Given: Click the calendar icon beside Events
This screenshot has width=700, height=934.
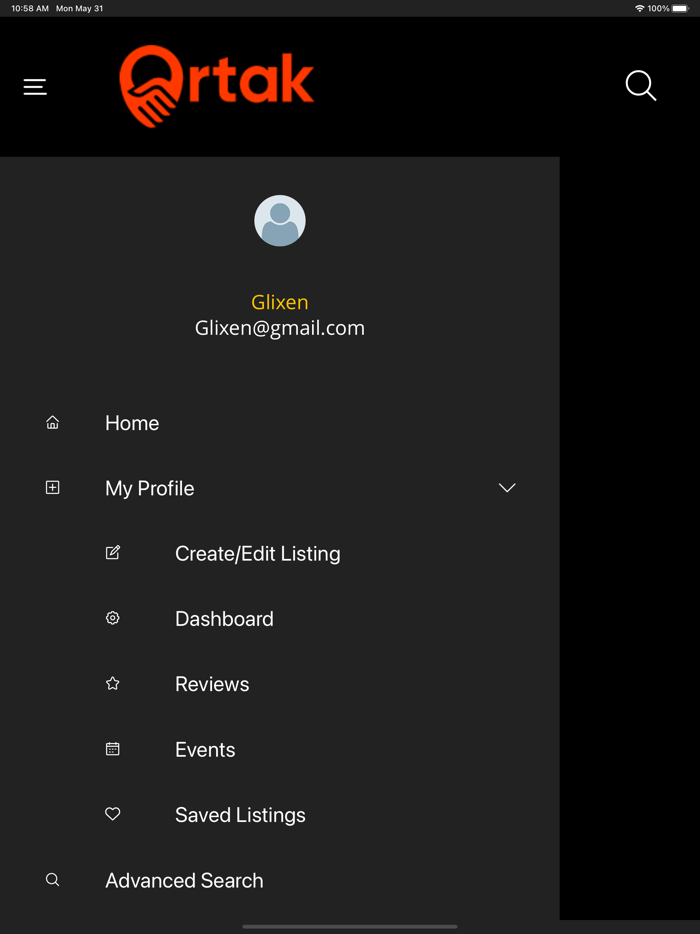Looking at the screenshot, I should 113,749.
